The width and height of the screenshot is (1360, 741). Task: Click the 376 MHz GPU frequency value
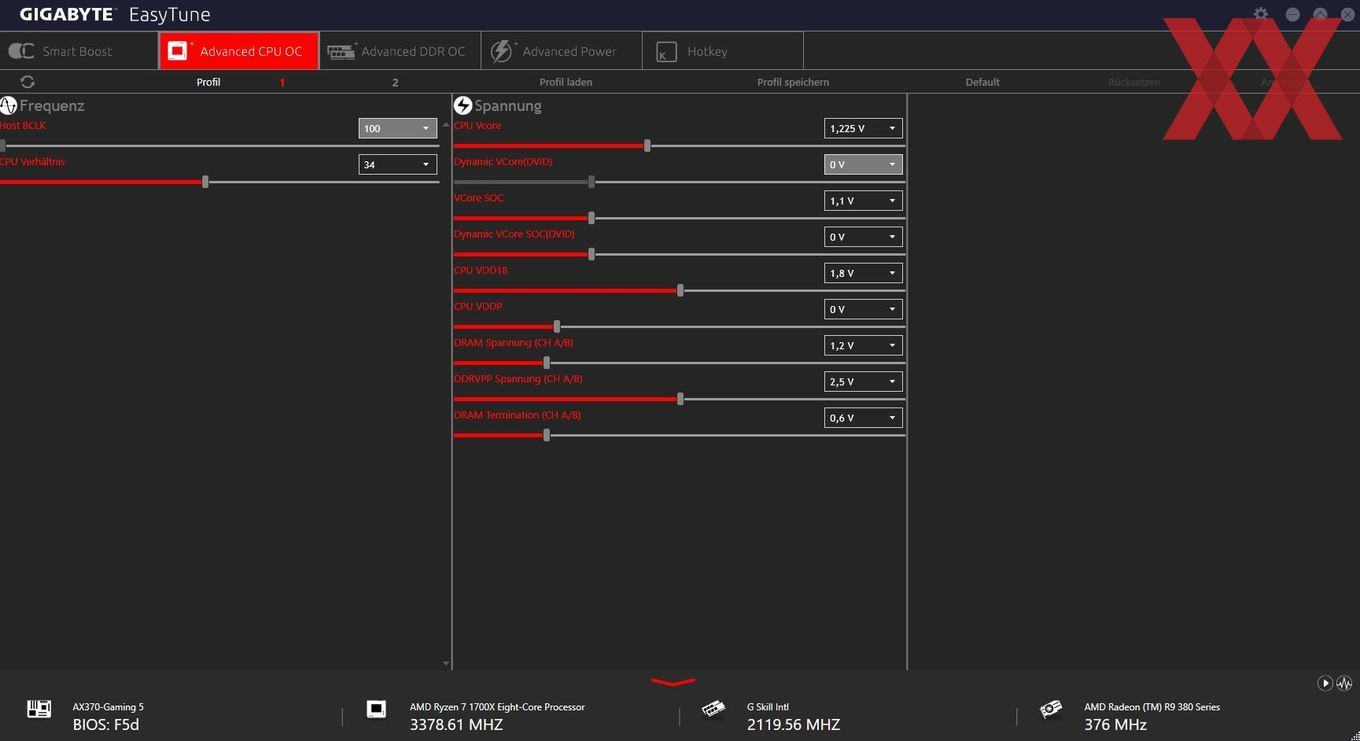click(x=1115, y=725)
